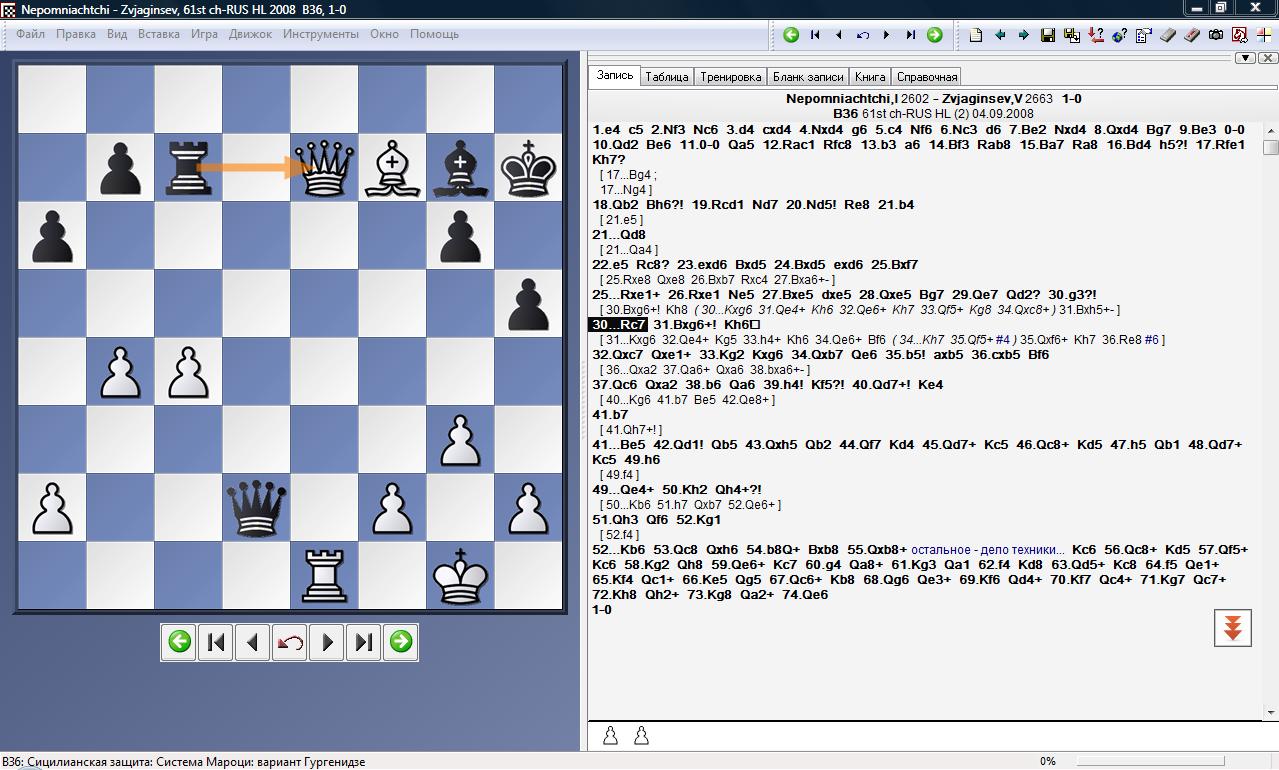Click the new document icon in toolbar
The height and width of the screenshot is (770, 1279).
[975, 35]
